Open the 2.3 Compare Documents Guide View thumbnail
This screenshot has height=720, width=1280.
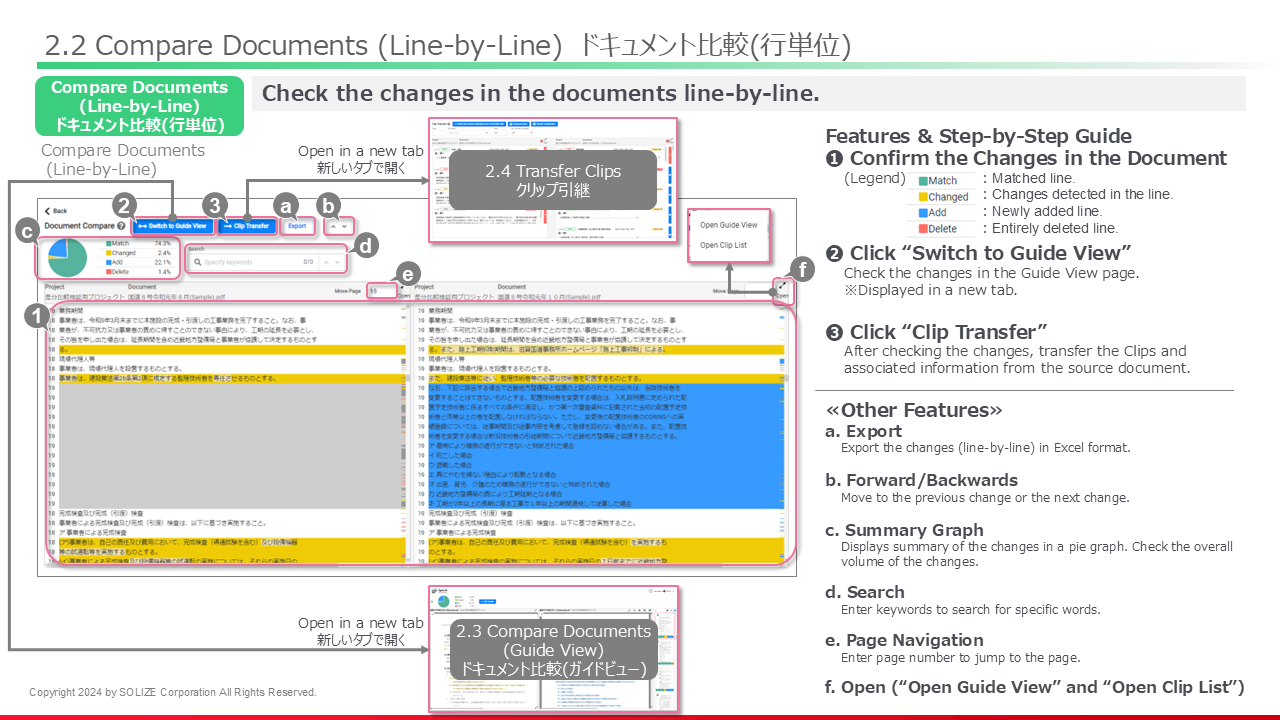click(x=553, y=647)
